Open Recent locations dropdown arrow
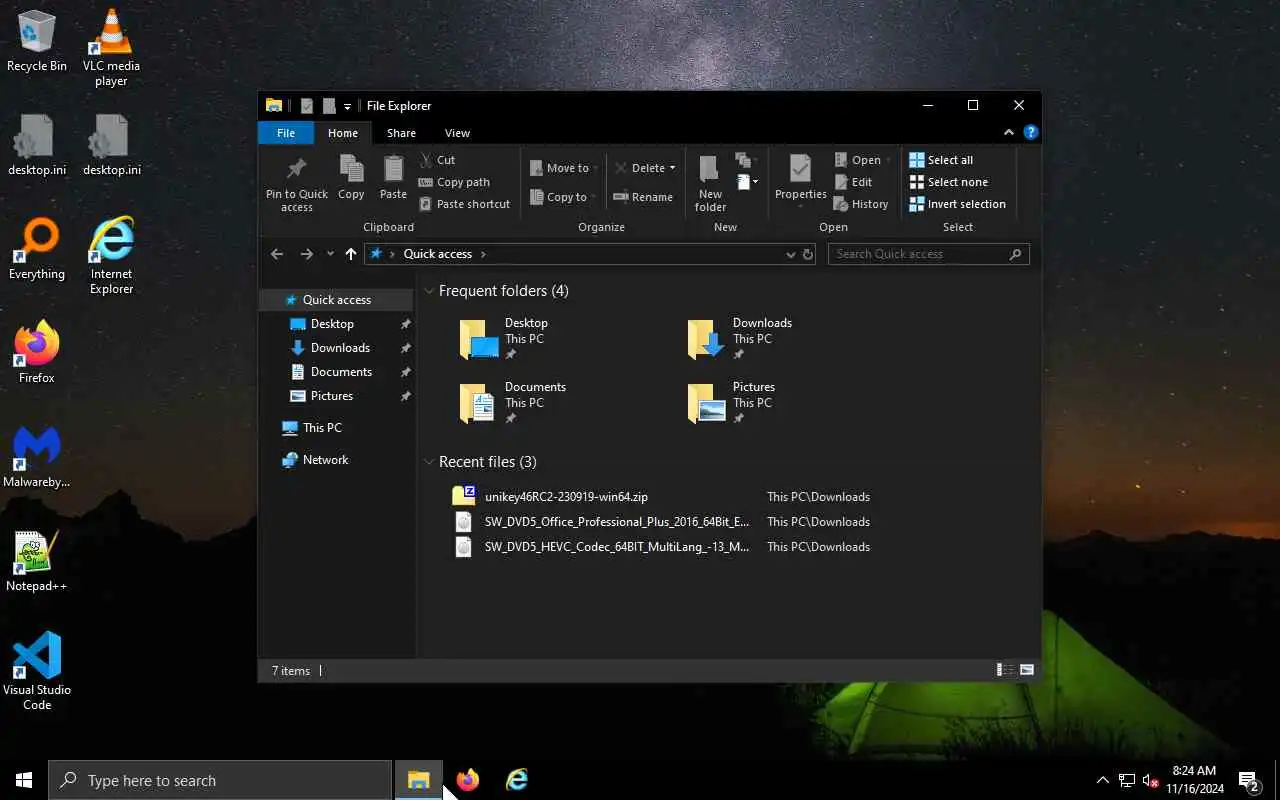The height and width of the screenshot is (800, 1280). (330, 254)
